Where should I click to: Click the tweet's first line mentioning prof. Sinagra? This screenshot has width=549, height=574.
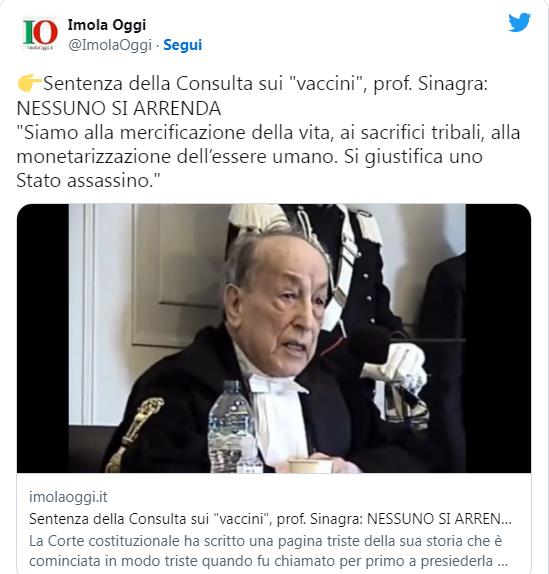(x=253, y=84)
